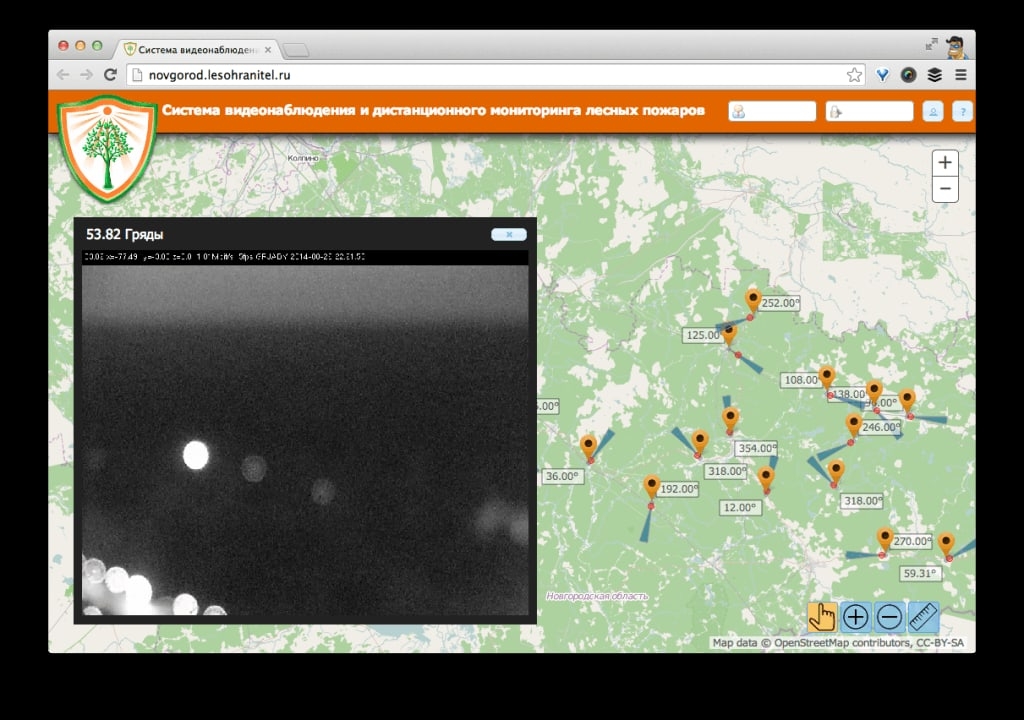Click the camera marker labeled 192.00°
The height and width of the screenshot is (720, 1024).
[652, 486]
